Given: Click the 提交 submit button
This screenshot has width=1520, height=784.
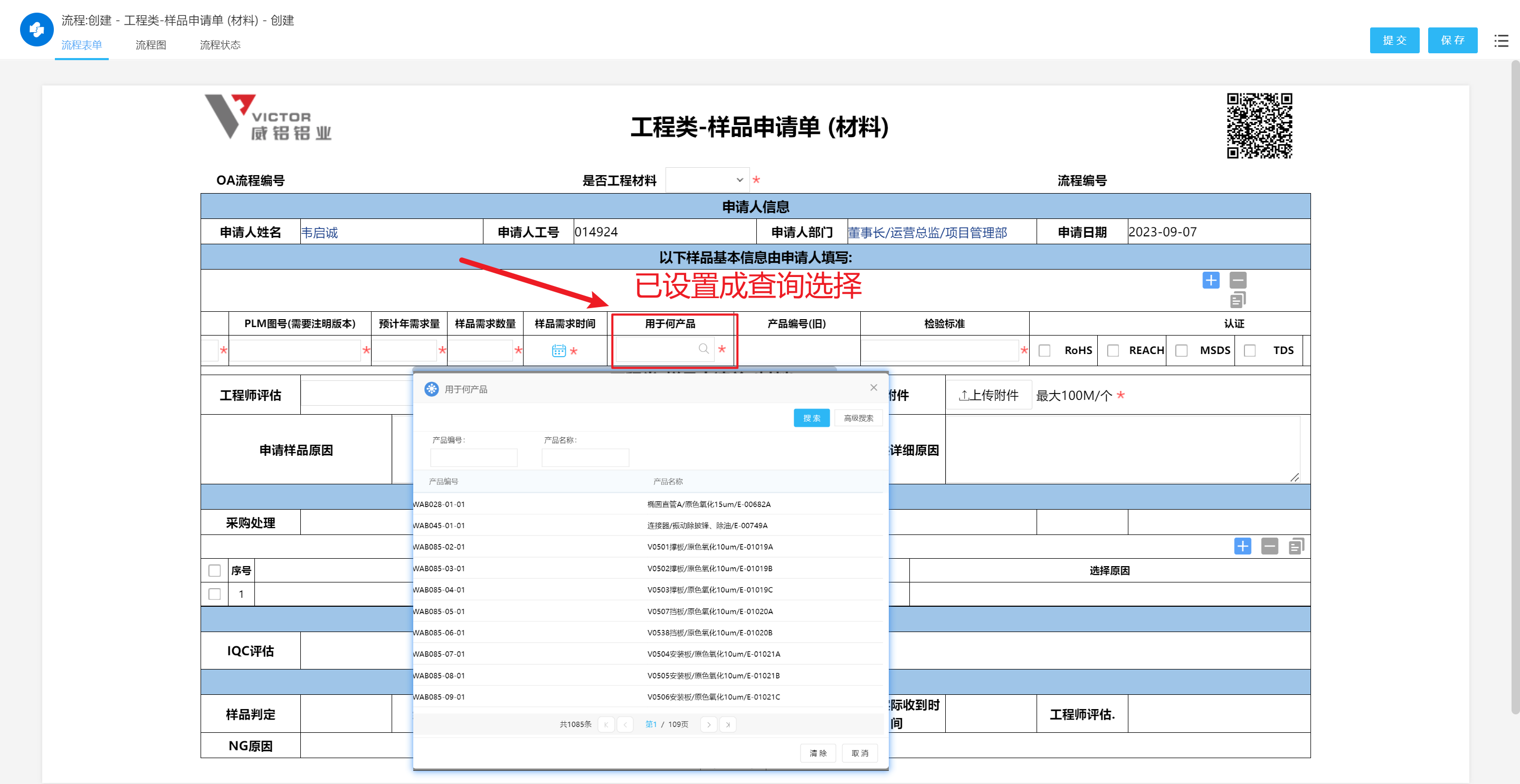Looking at the screenshot, I should [x=1394, y=40].
